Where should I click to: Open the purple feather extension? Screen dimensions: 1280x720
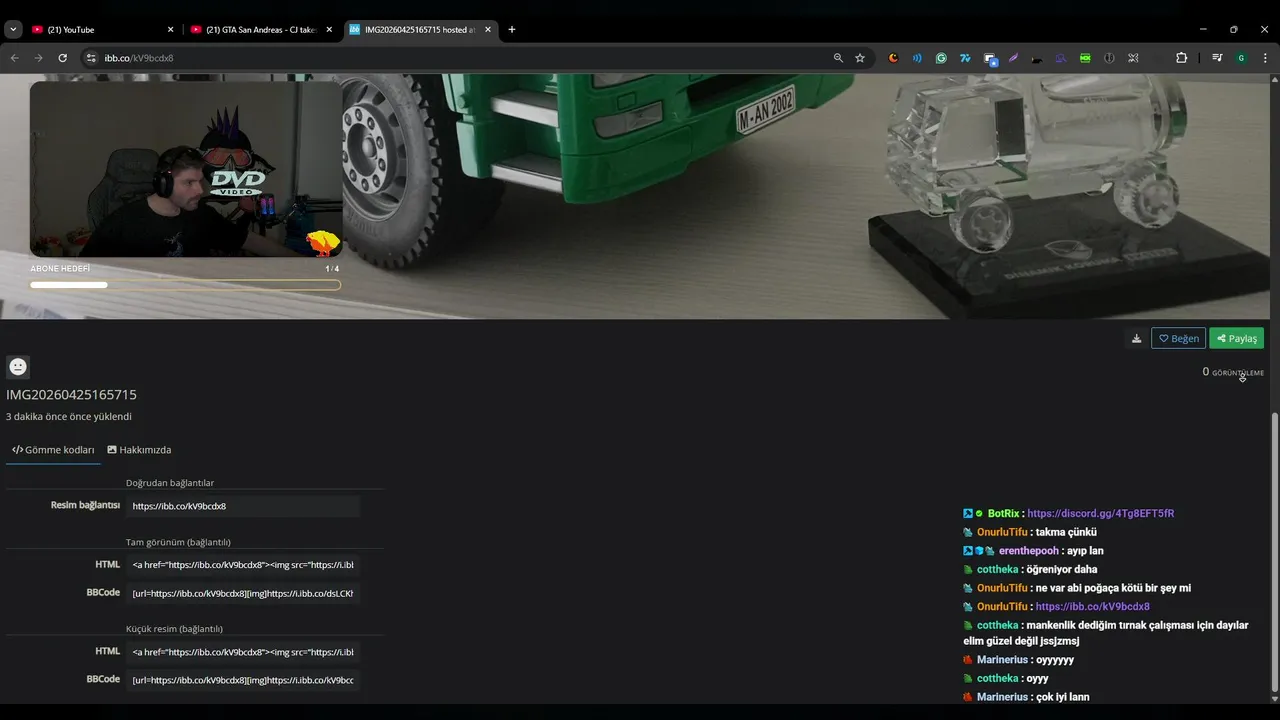(1013, 58)
